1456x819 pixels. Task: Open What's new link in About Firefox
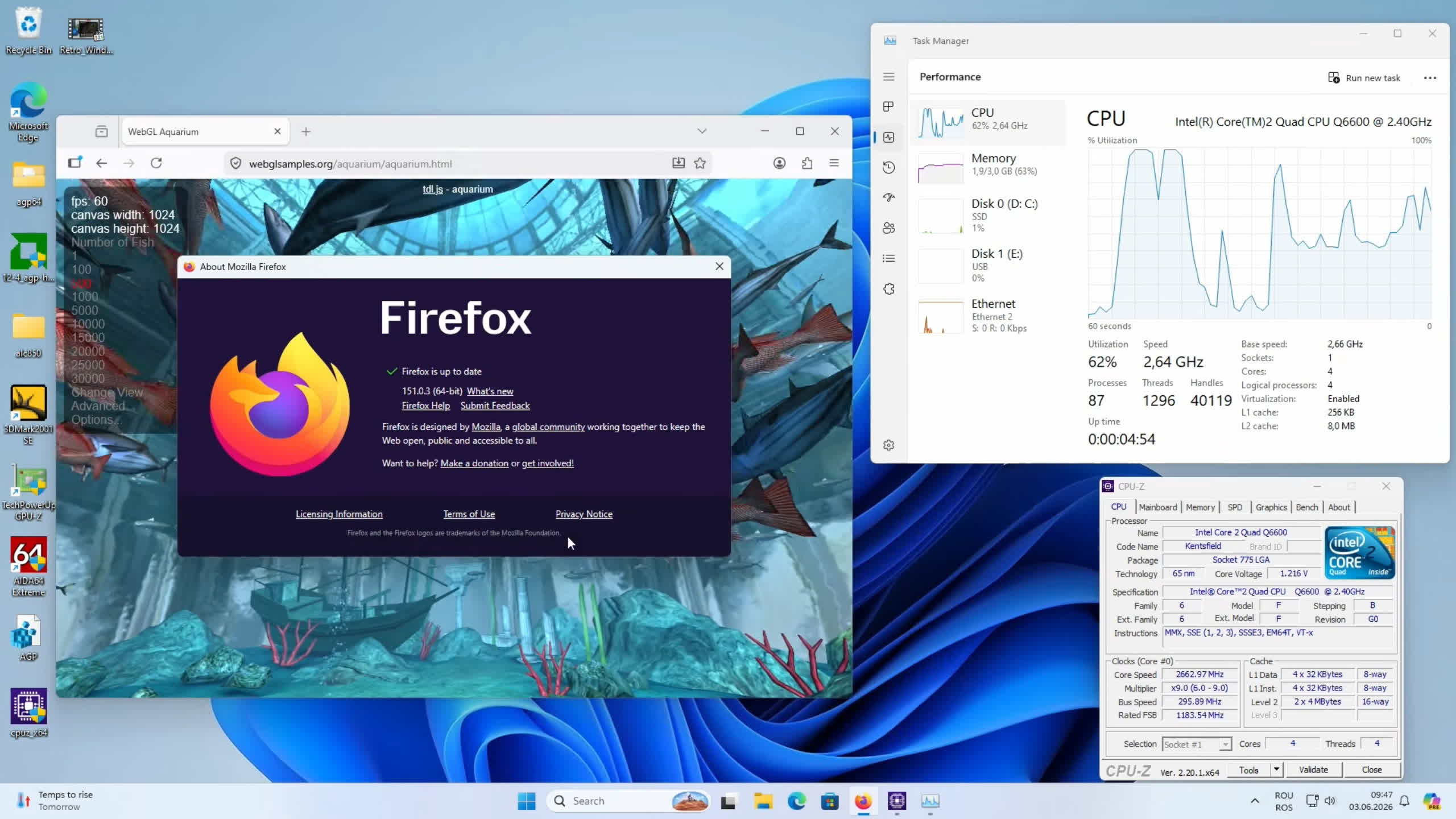point(490,391)
